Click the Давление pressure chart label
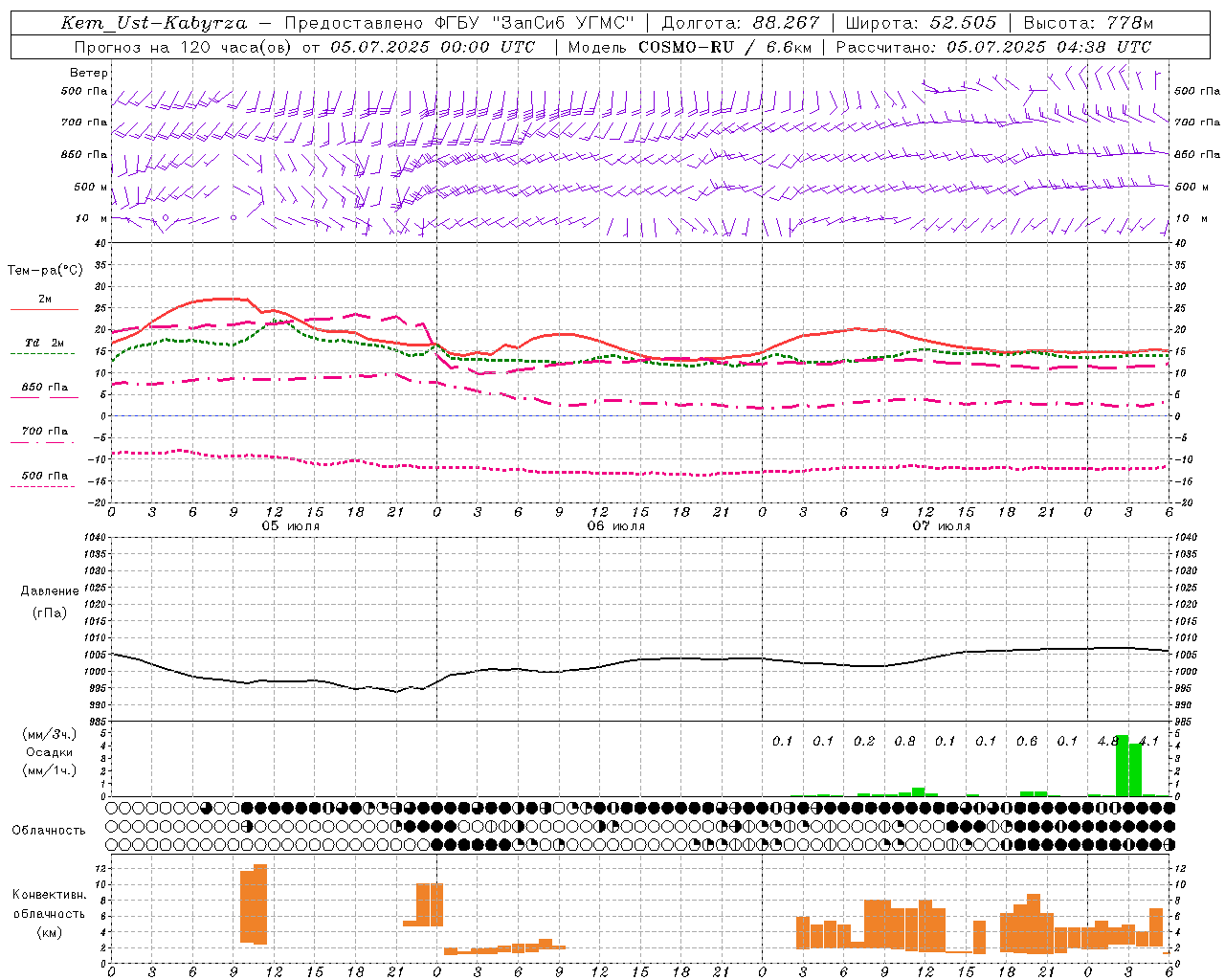Image resolution: width=1225 pixels, height=980 pixels. tap(50, 591)
